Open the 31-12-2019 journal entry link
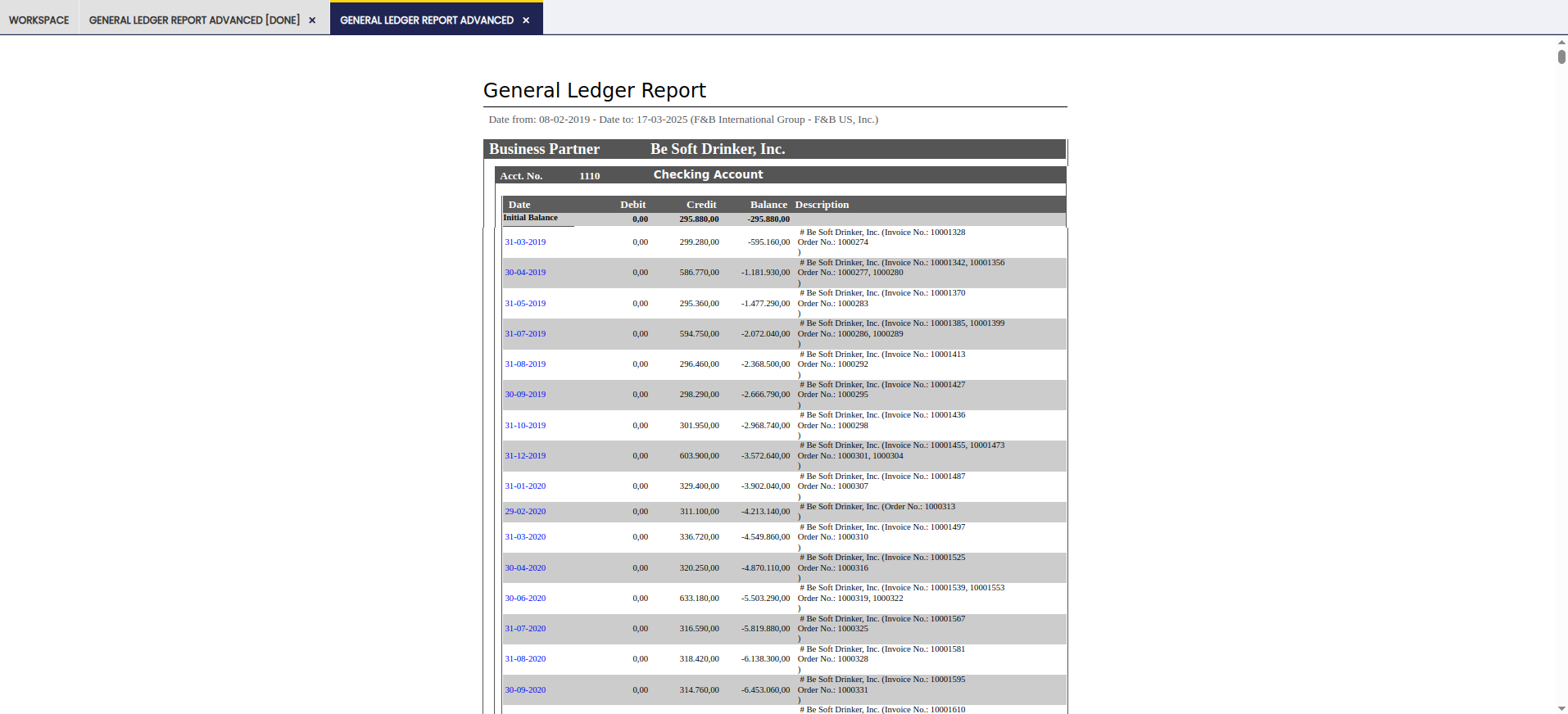1568x714 pixels. (525, 456)
